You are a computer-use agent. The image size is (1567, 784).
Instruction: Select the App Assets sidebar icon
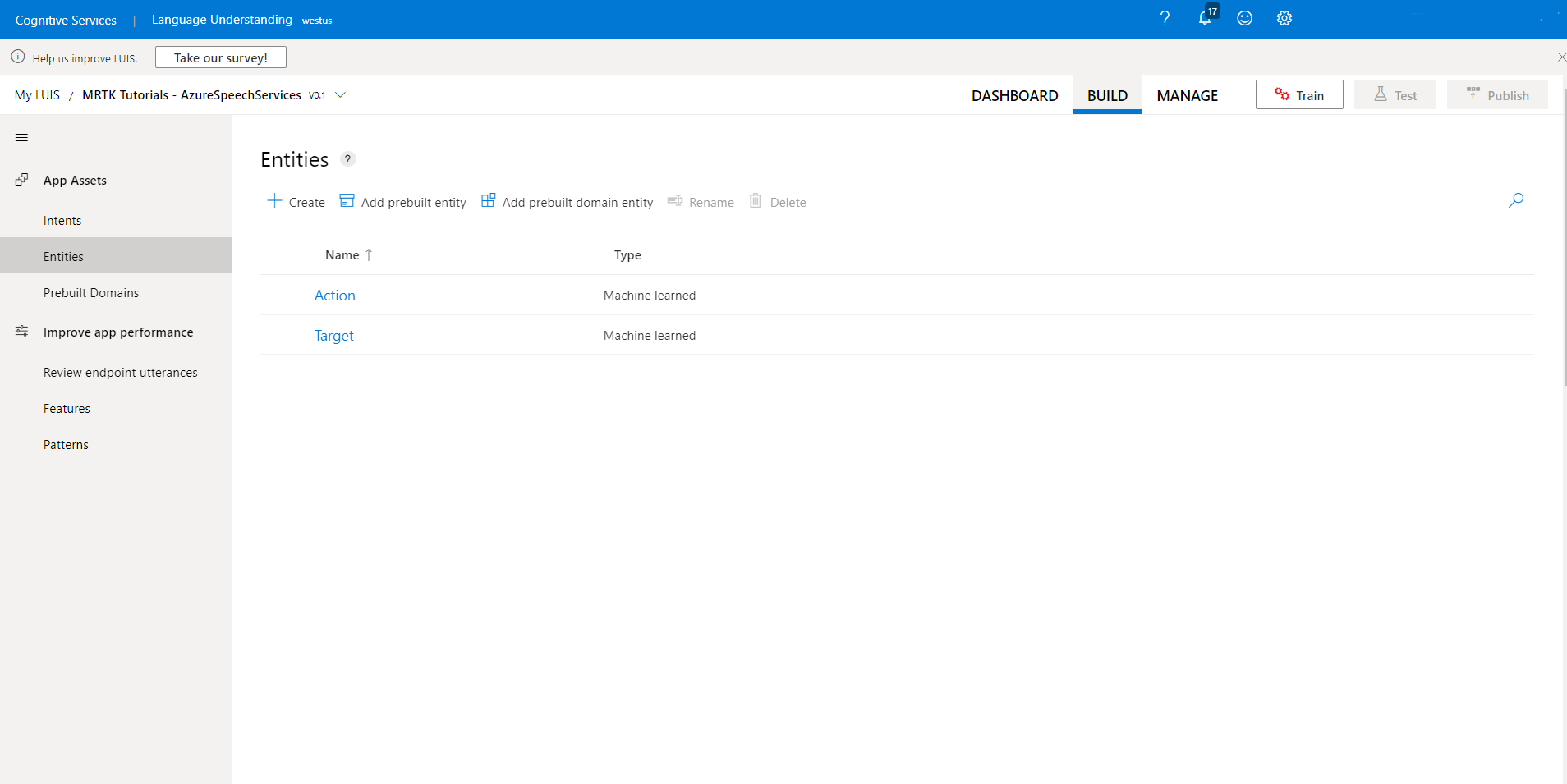click(x=22, y=180)
